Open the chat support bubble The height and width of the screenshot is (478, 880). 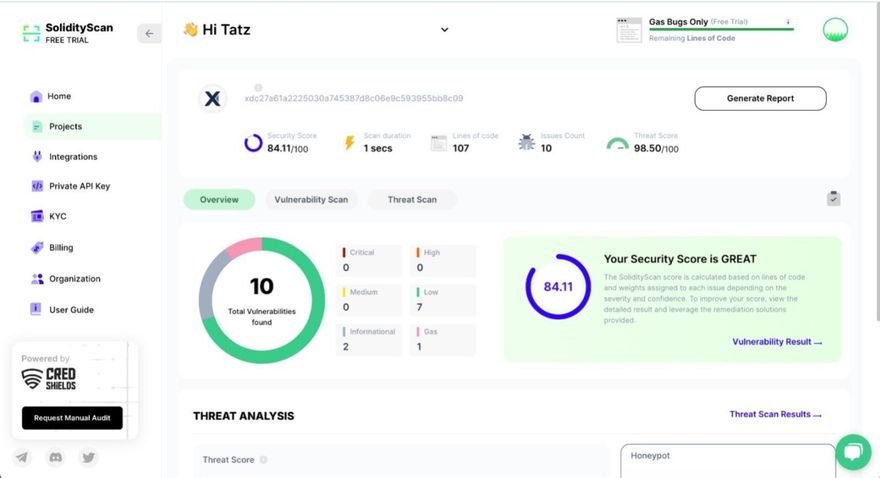coord(853,452)
